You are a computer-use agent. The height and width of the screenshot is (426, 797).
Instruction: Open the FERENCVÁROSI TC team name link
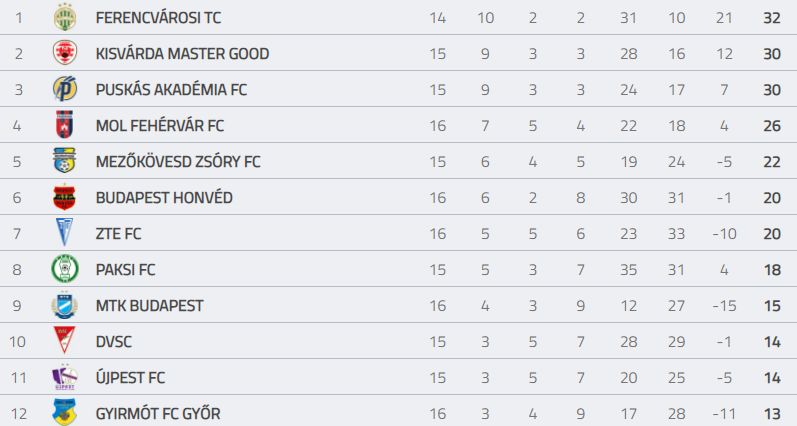(x=159, y=18)
